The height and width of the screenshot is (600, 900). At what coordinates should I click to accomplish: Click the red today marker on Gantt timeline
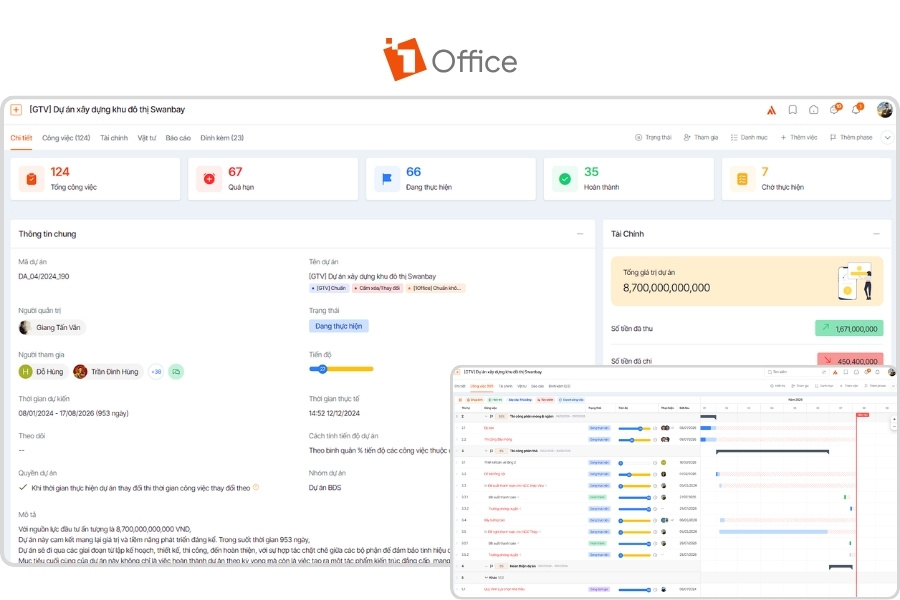862,415
